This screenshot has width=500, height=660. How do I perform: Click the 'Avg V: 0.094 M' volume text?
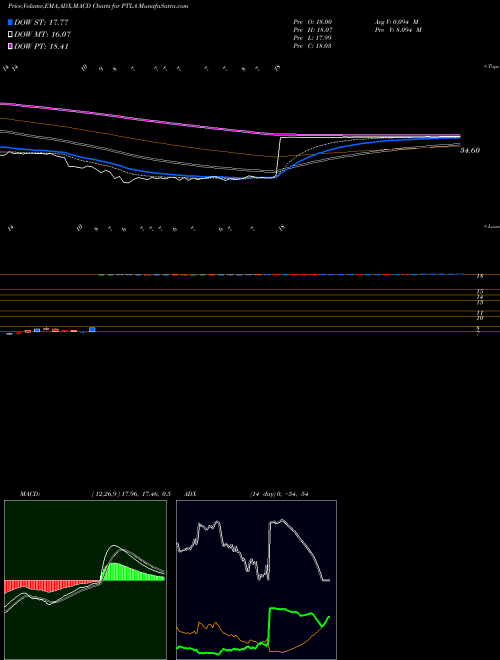tap(396, 22)
